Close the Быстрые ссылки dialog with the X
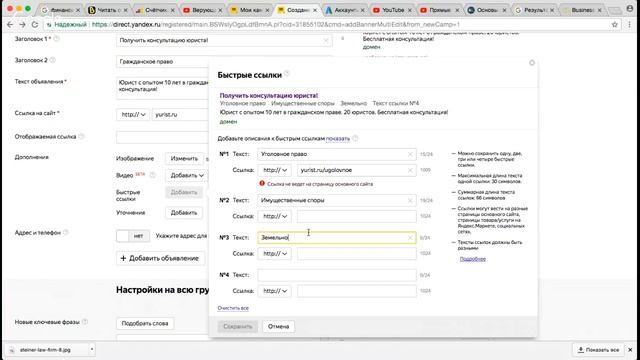The height and width of the screenshot is (360, 640). tap(532, 63)
